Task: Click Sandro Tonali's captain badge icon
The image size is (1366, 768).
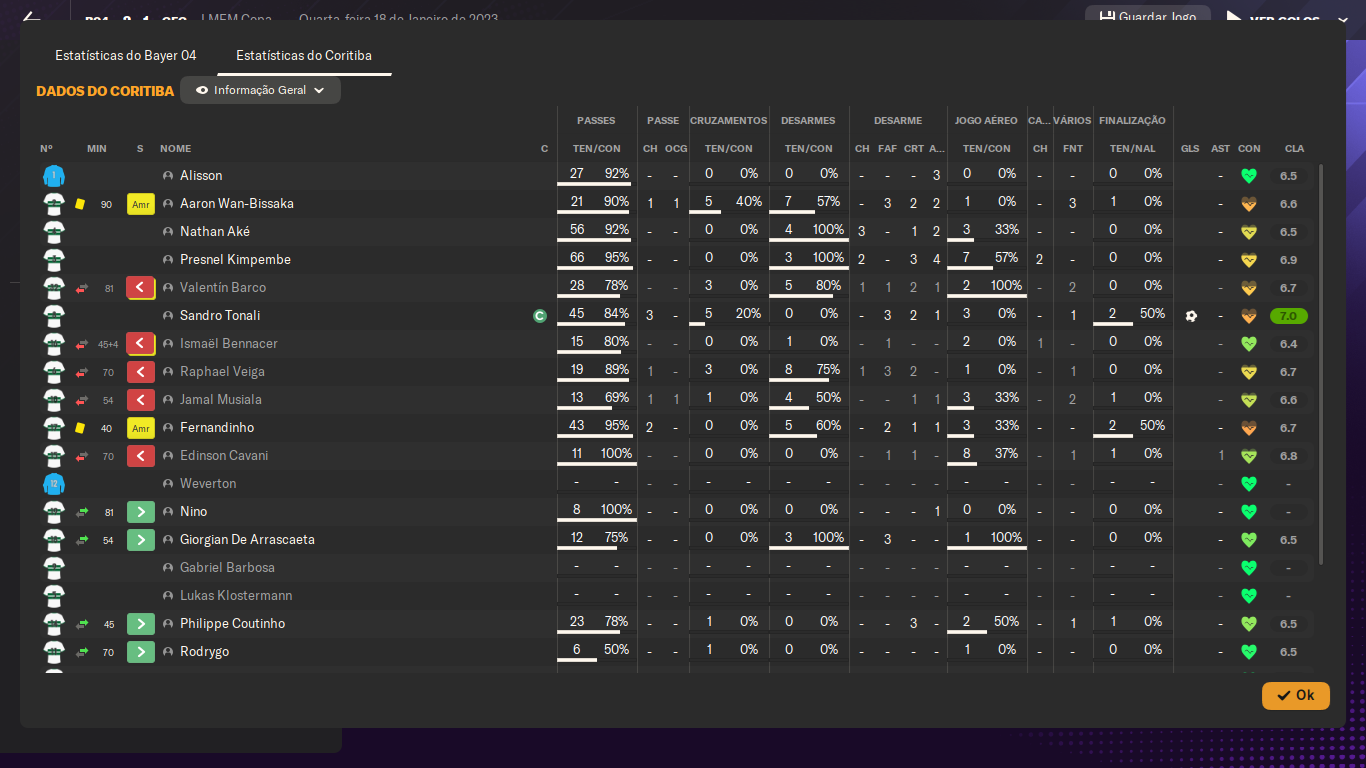Action: click(540, 316)
